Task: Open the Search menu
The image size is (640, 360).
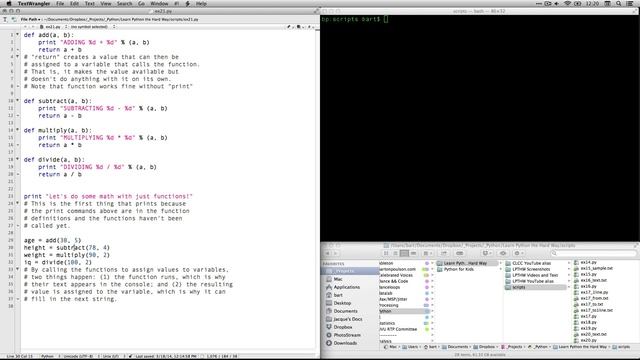Action: point(124,3)
